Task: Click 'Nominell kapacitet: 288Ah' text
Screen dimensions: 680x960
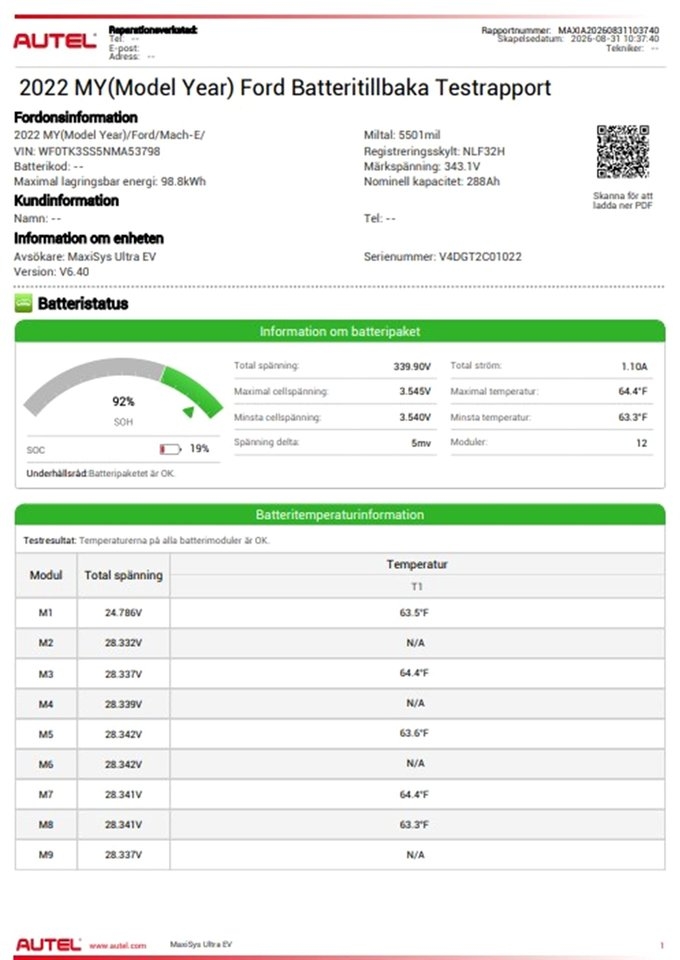Action: 432,181
